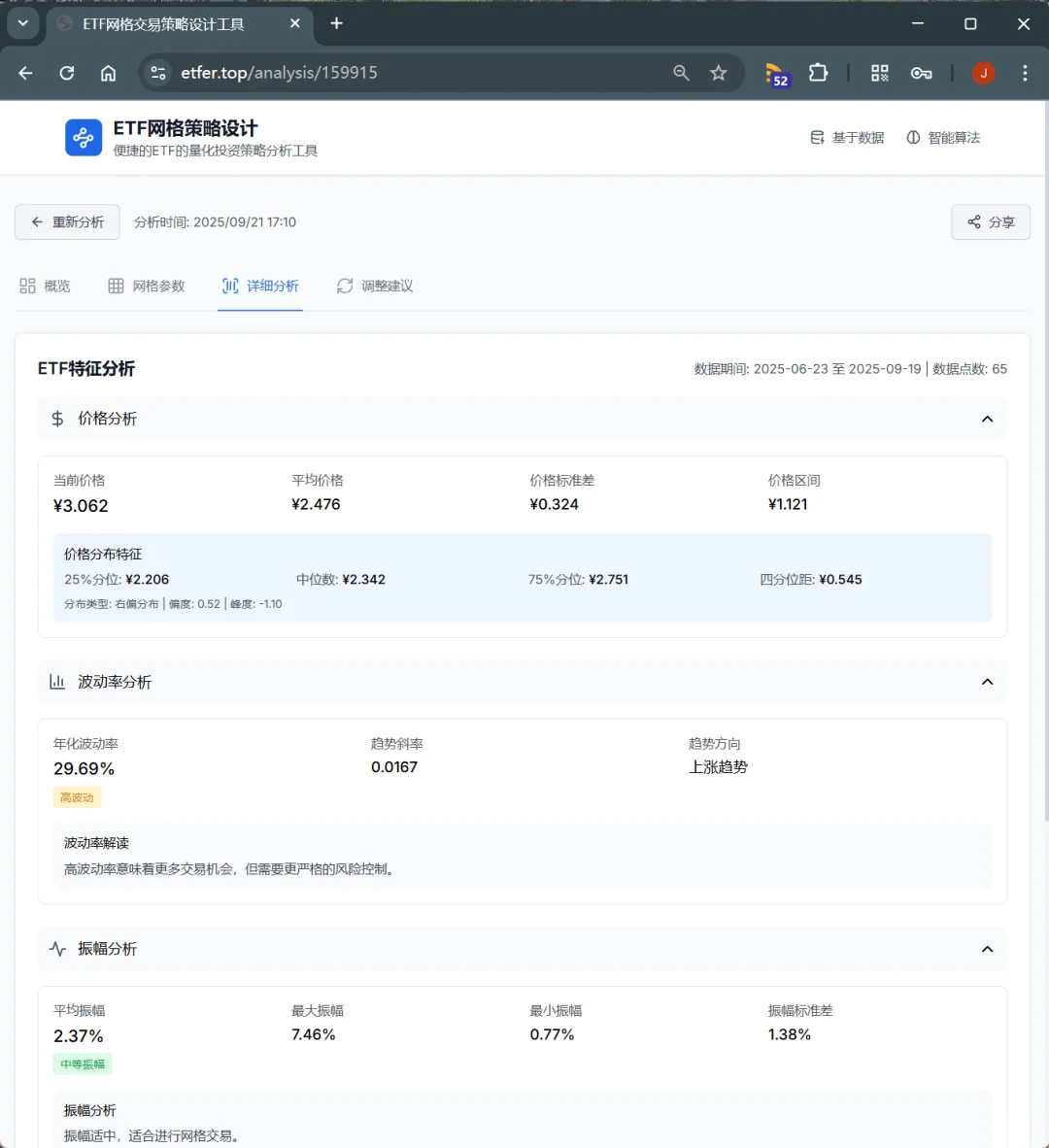Click the bar-chart icon of 波动率分析
Image resolution: width=1049 pixels, height=1148 pixels.
tap(57, 682)
